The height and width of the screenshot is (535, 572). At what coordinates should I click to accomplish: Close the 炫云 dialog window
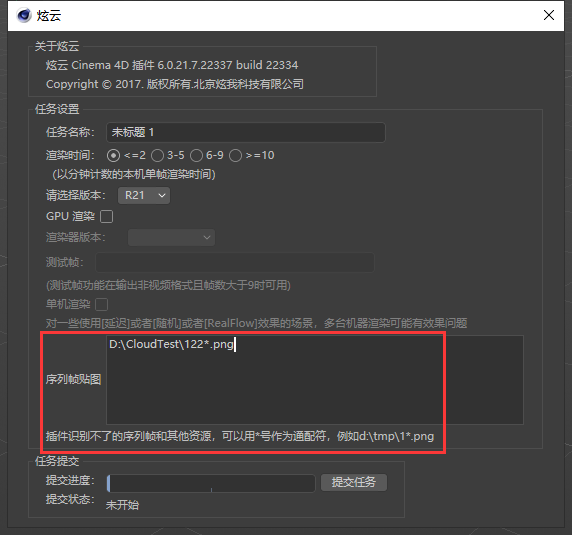(549, 15)
